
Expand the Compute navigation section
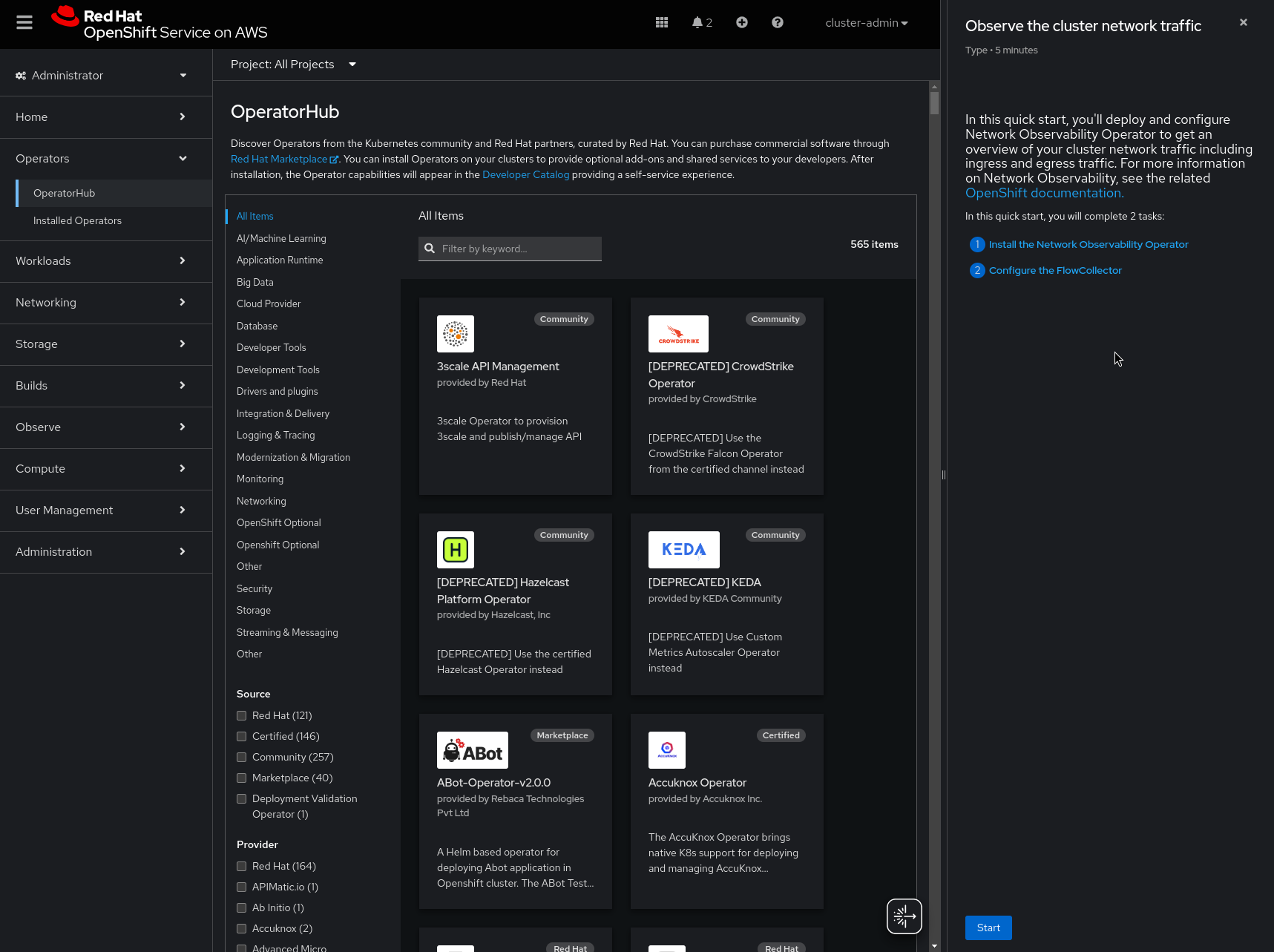click(x=106, y=469)
